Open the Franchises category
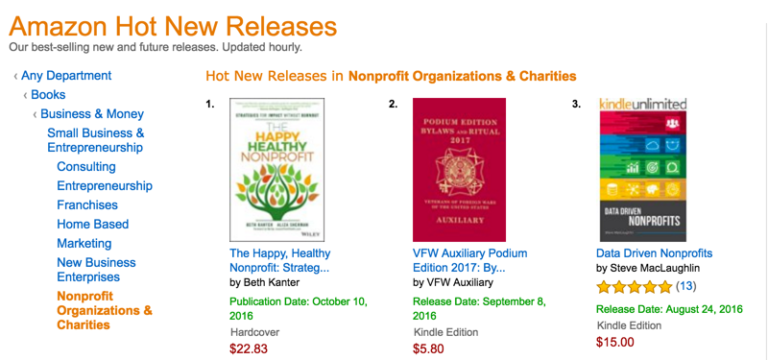The width and height of the screenshot is (768, 360). 87,205
